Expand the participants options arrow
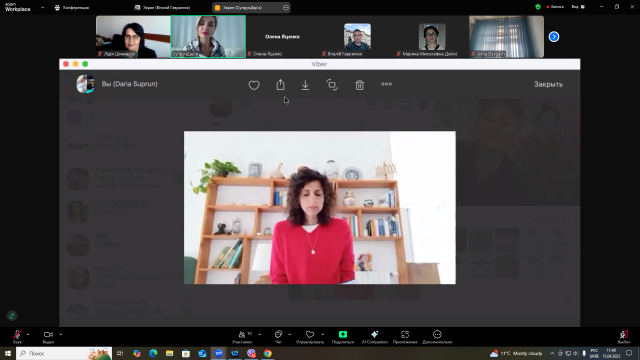 click(x=260, y=334)
